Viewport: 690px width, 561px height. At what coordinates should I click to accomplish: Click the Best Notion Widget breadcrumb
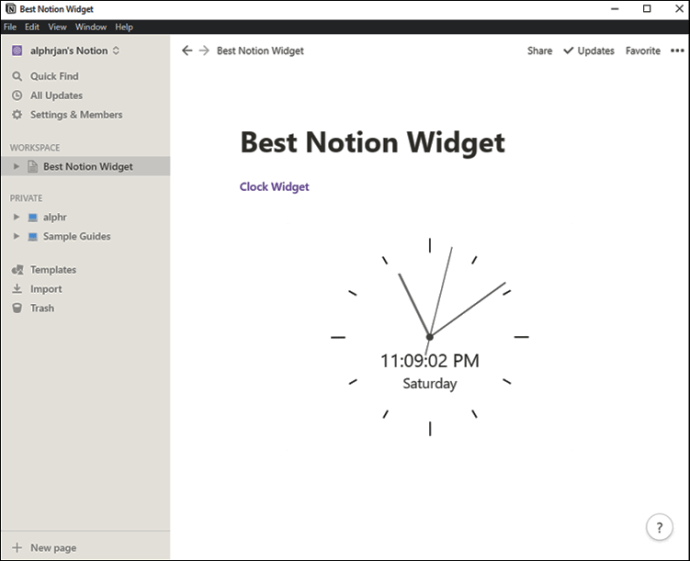[x=260, y=51]
